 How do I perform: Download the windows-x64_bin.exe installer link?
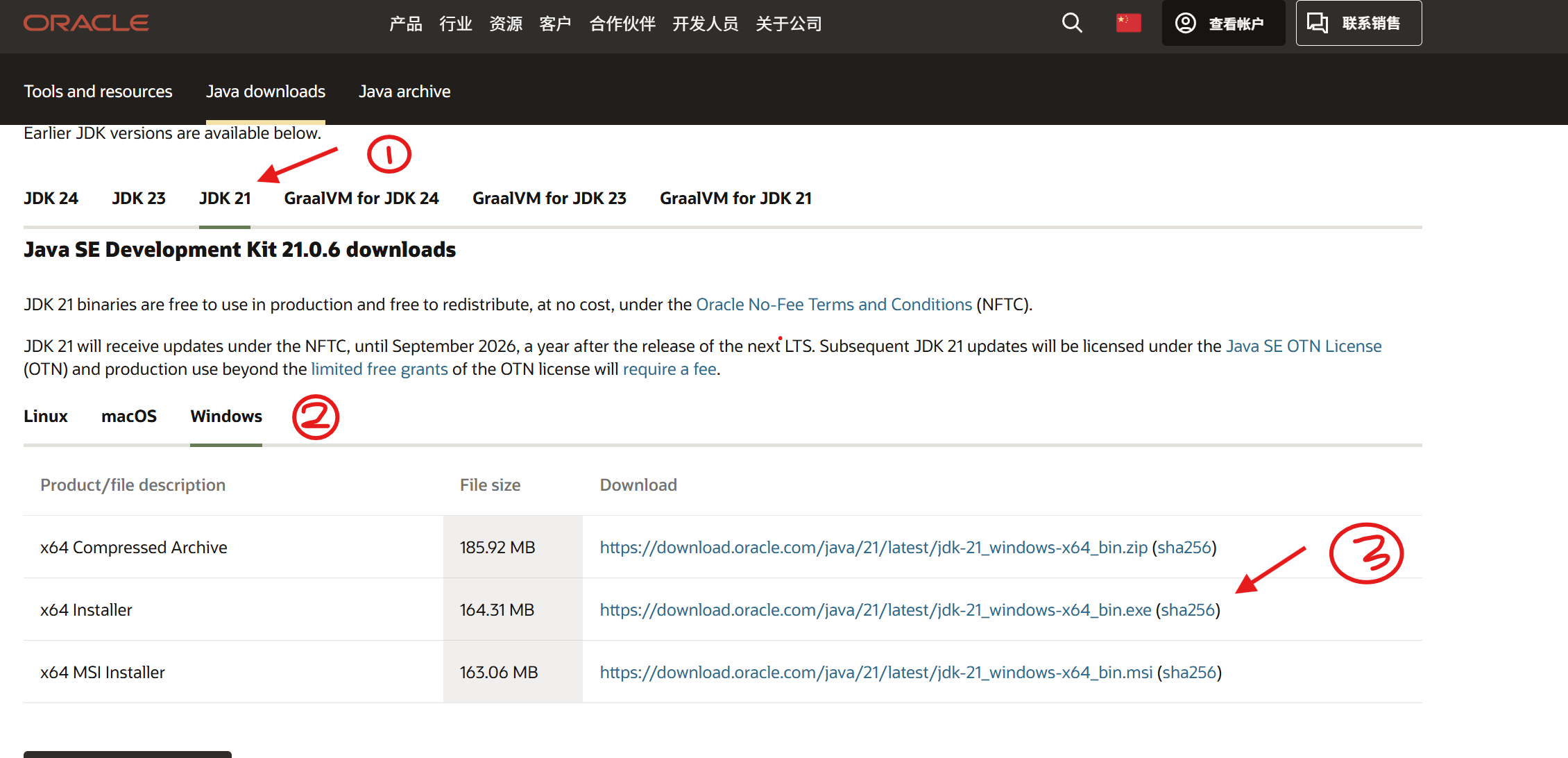point(875,610)
